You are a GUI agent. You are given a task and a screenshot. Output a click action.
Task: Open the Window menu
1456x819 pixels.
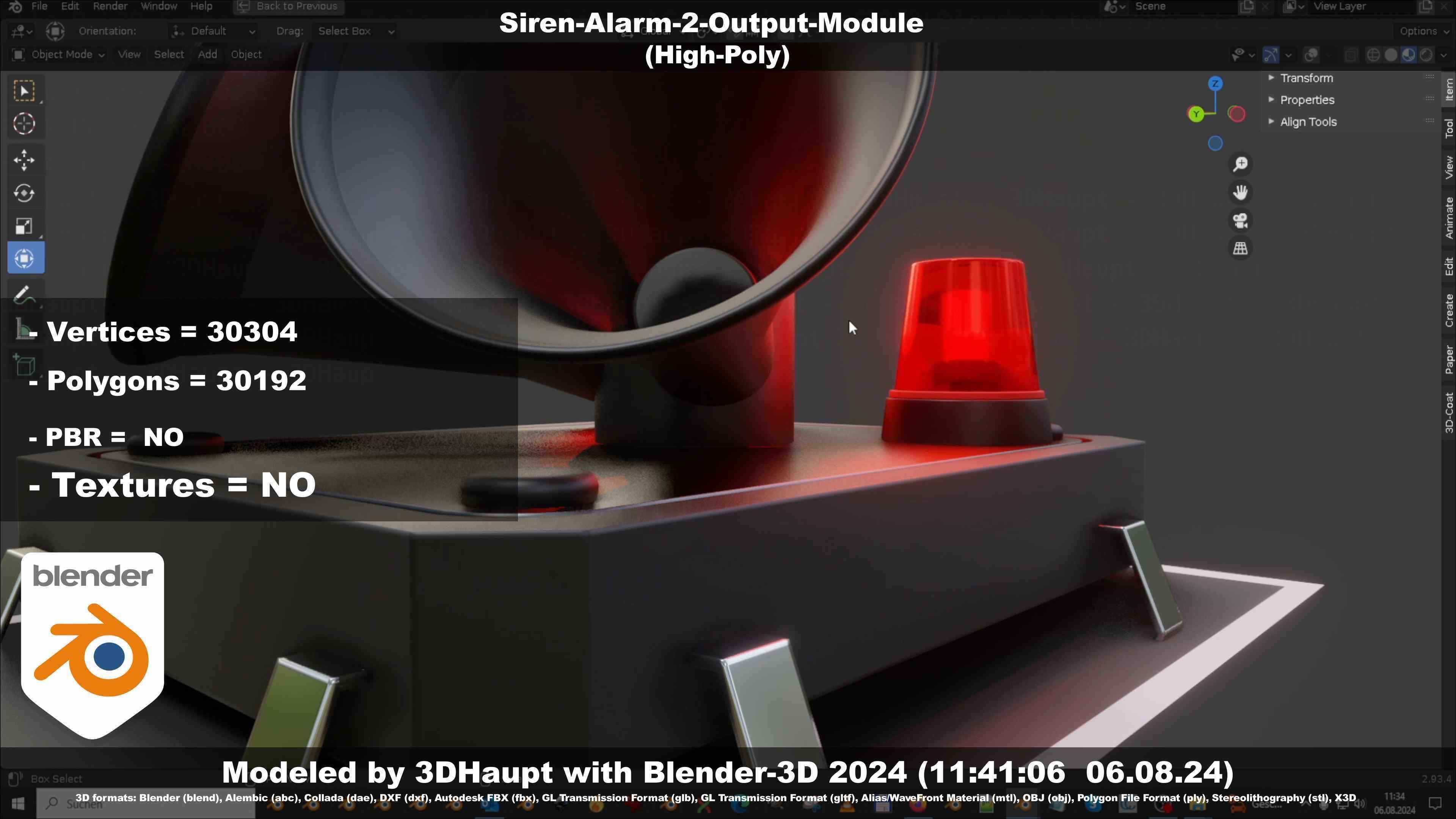[159, 6]
